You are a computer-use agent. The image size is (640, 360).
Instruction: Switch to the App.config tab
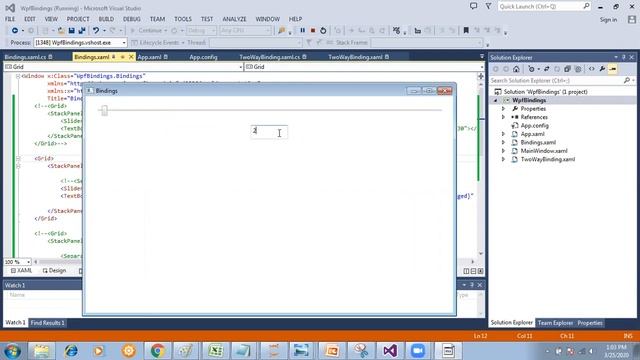203,57
